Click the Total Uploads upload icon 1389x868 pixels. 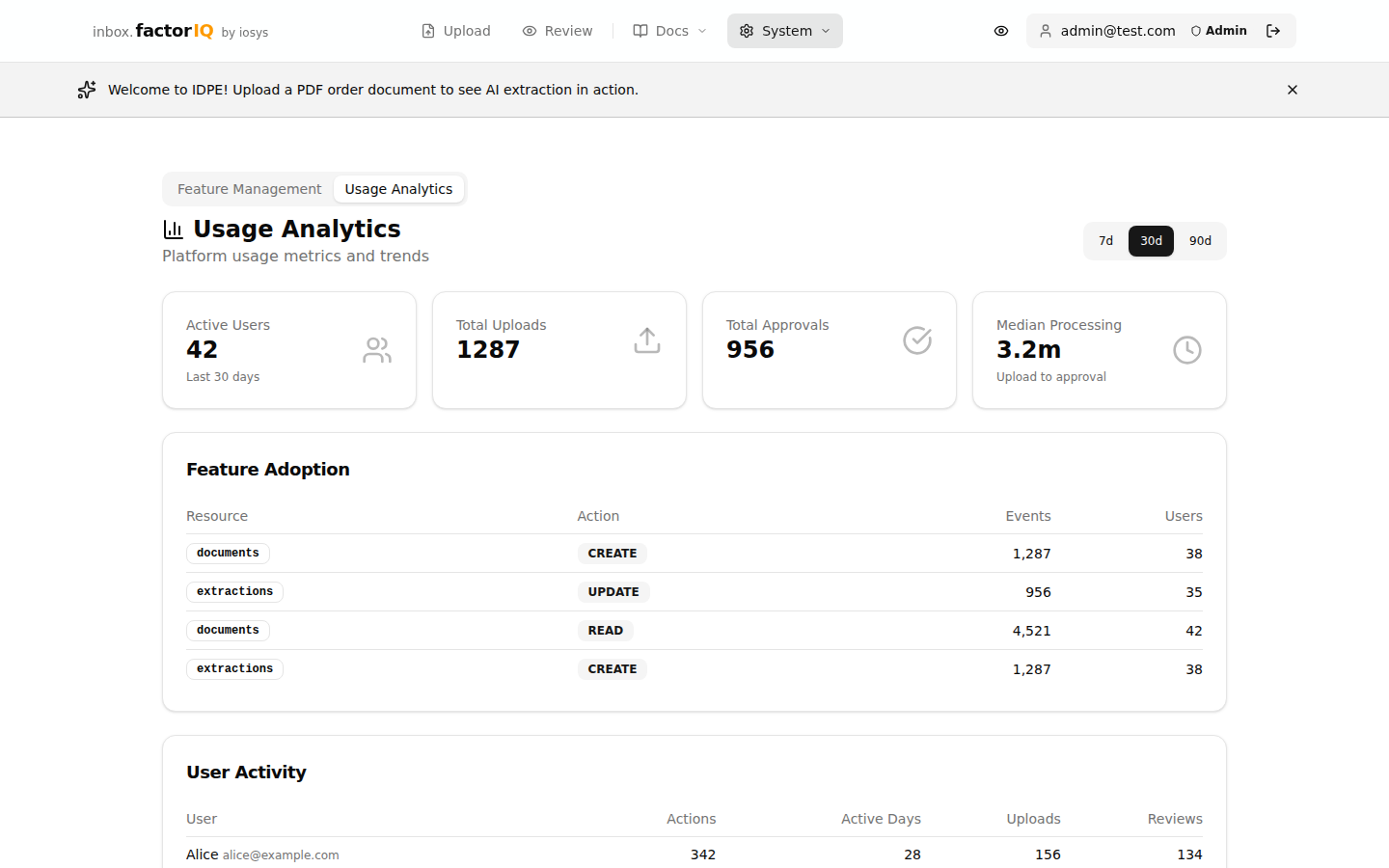(x=647, y=340)
